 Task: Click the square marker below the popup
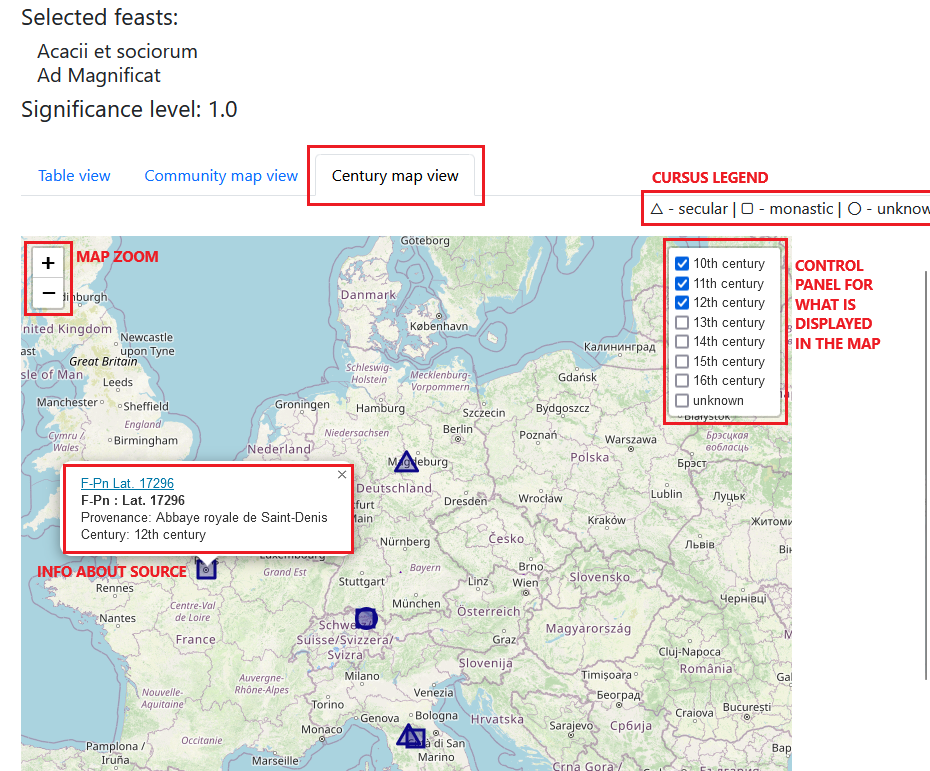[206, 568]
